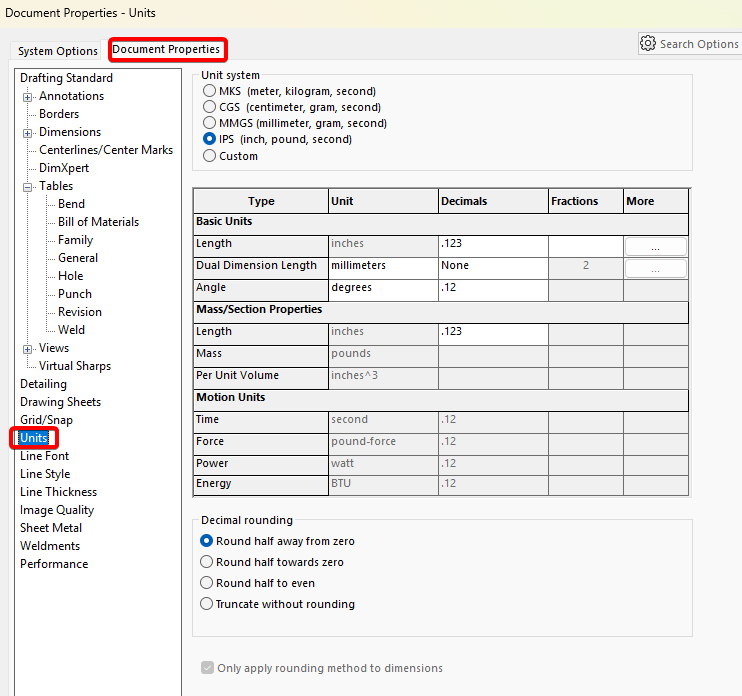
Task: Open Line Style settings
Action: coord(45,473)
